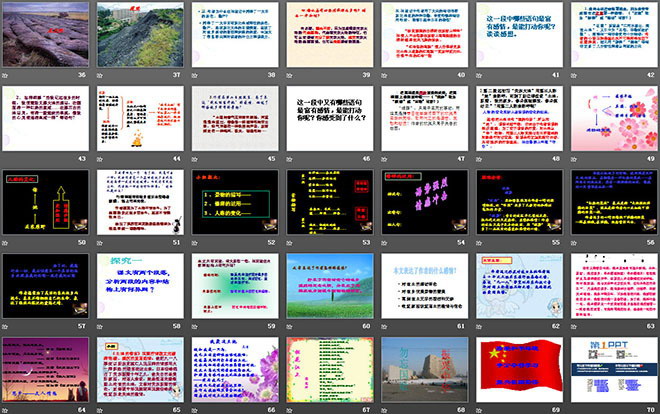The width and height of the screenshot is (660, 414).
Task: Select slide 61 with the bulleted list
Action: 425,286
